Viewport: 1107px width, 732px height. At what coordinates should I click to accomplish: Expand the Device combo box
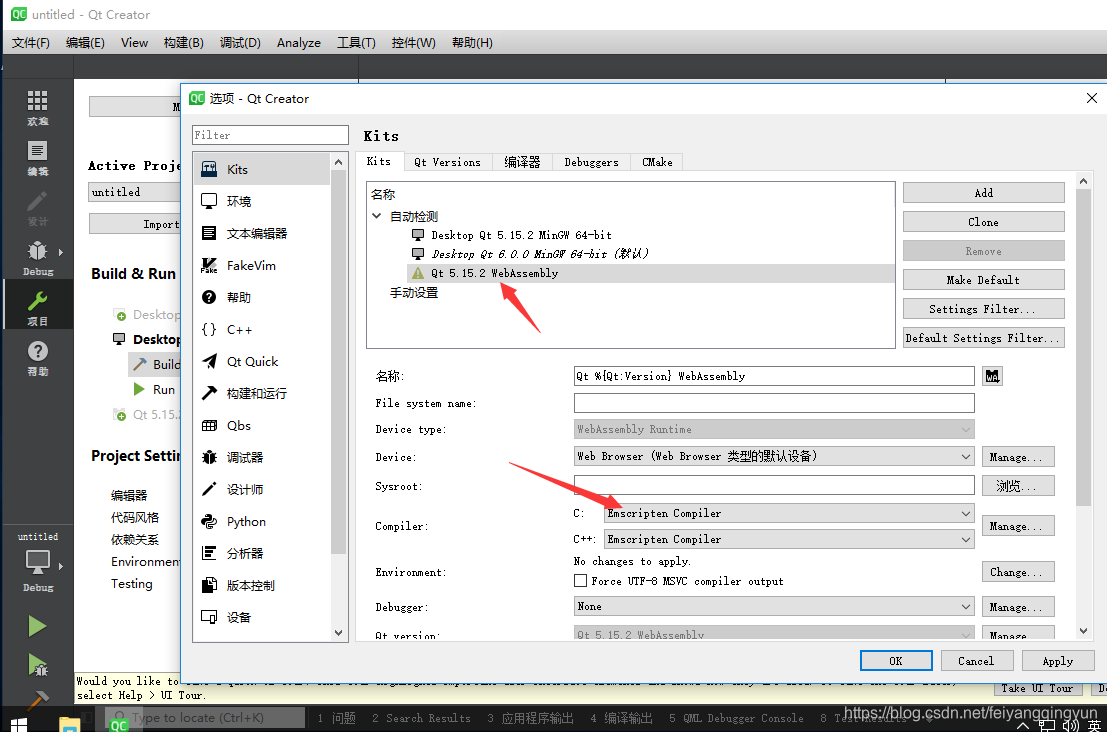pyautogui.click(x=774, y=456)
